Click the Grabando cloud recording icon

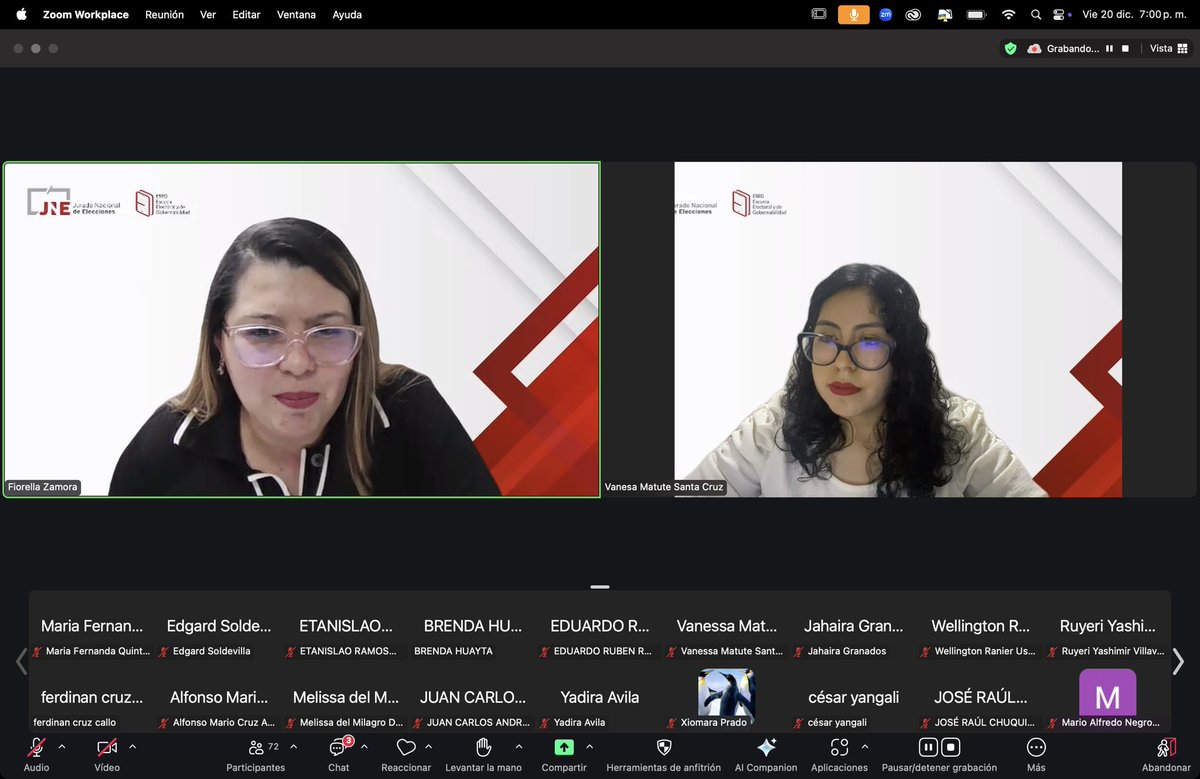point(1034,48)
